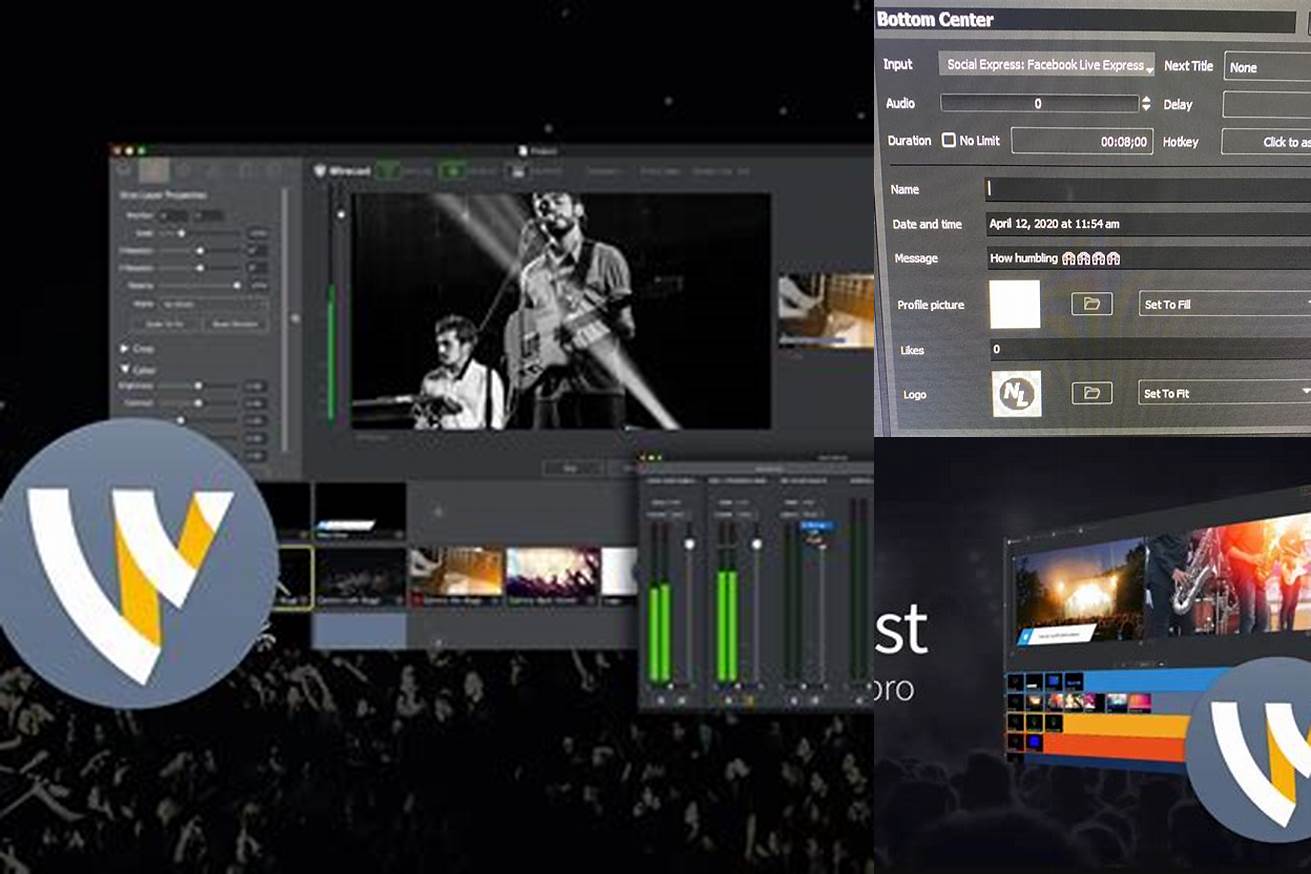
Task: Click the Duration field showing 00:08;00
Action: click(1082, 141)
